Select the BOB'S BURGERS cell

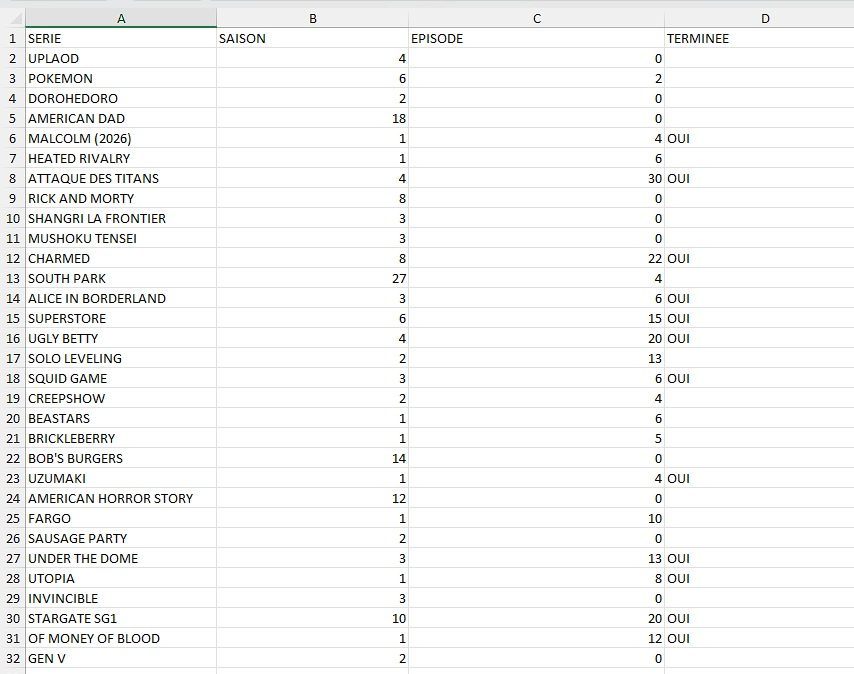tap(121, 458)
